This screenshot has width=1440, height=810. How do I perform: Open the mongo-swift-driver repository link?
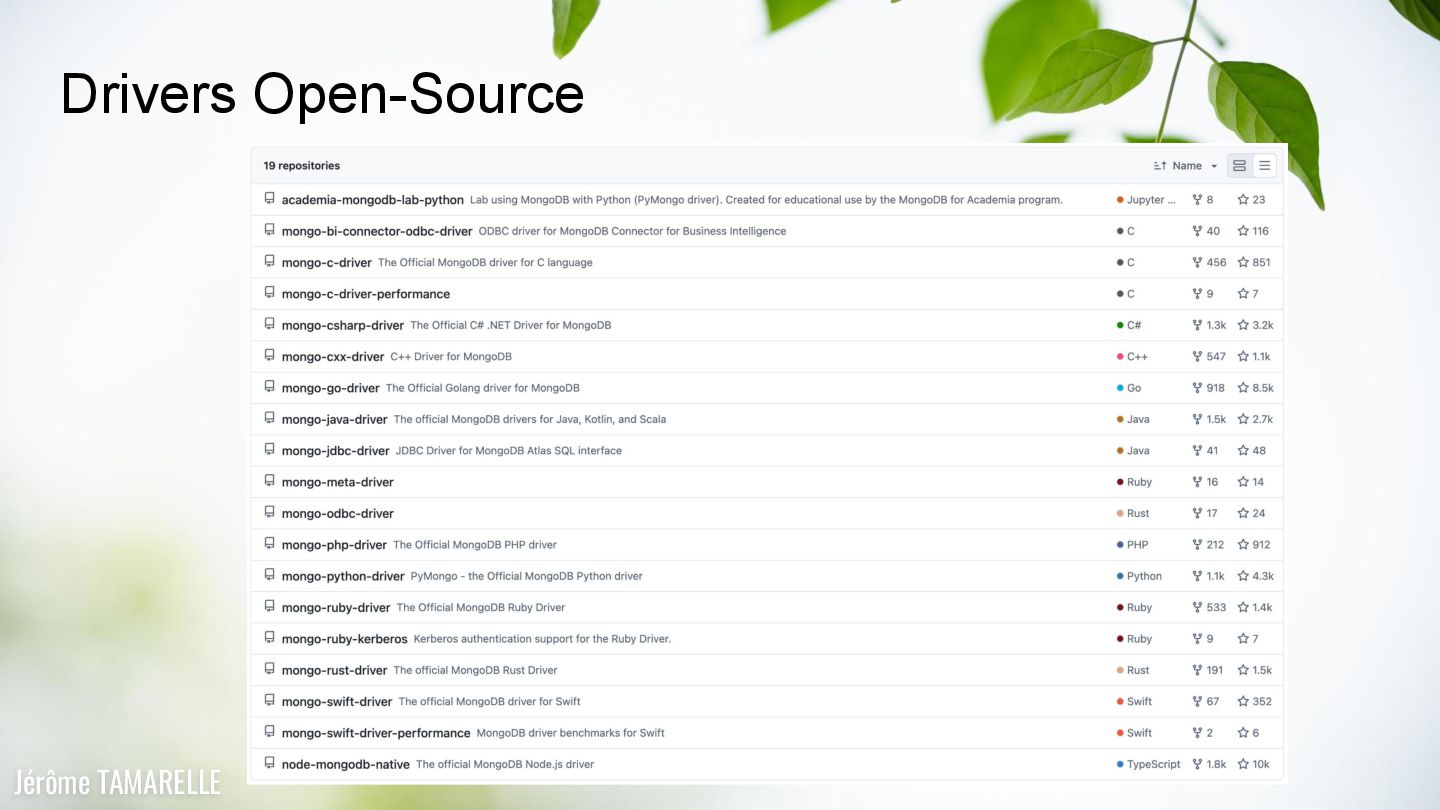click(337, 702)
